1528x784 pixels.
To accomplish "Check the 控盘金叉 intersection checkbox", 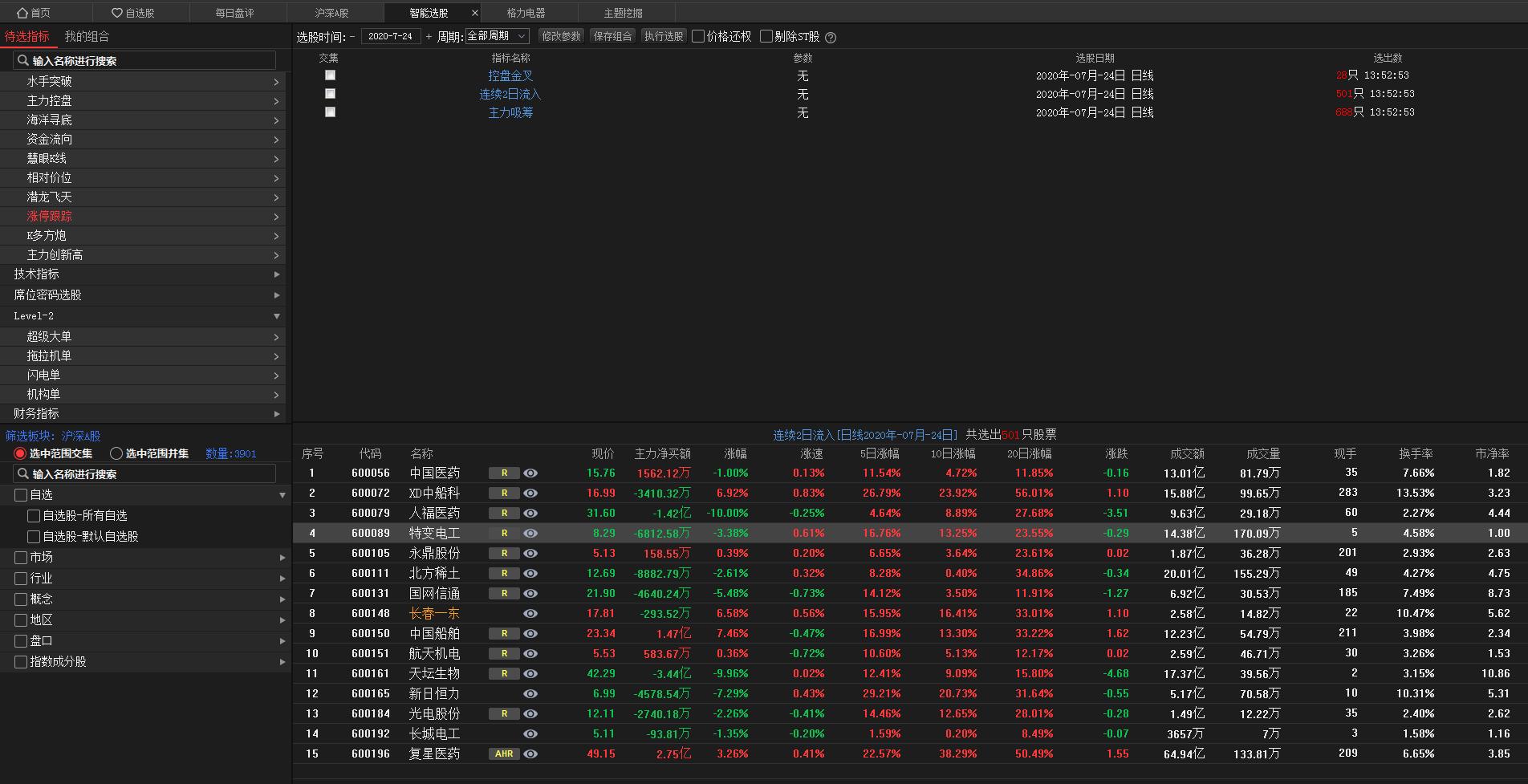I will point(330,75).
